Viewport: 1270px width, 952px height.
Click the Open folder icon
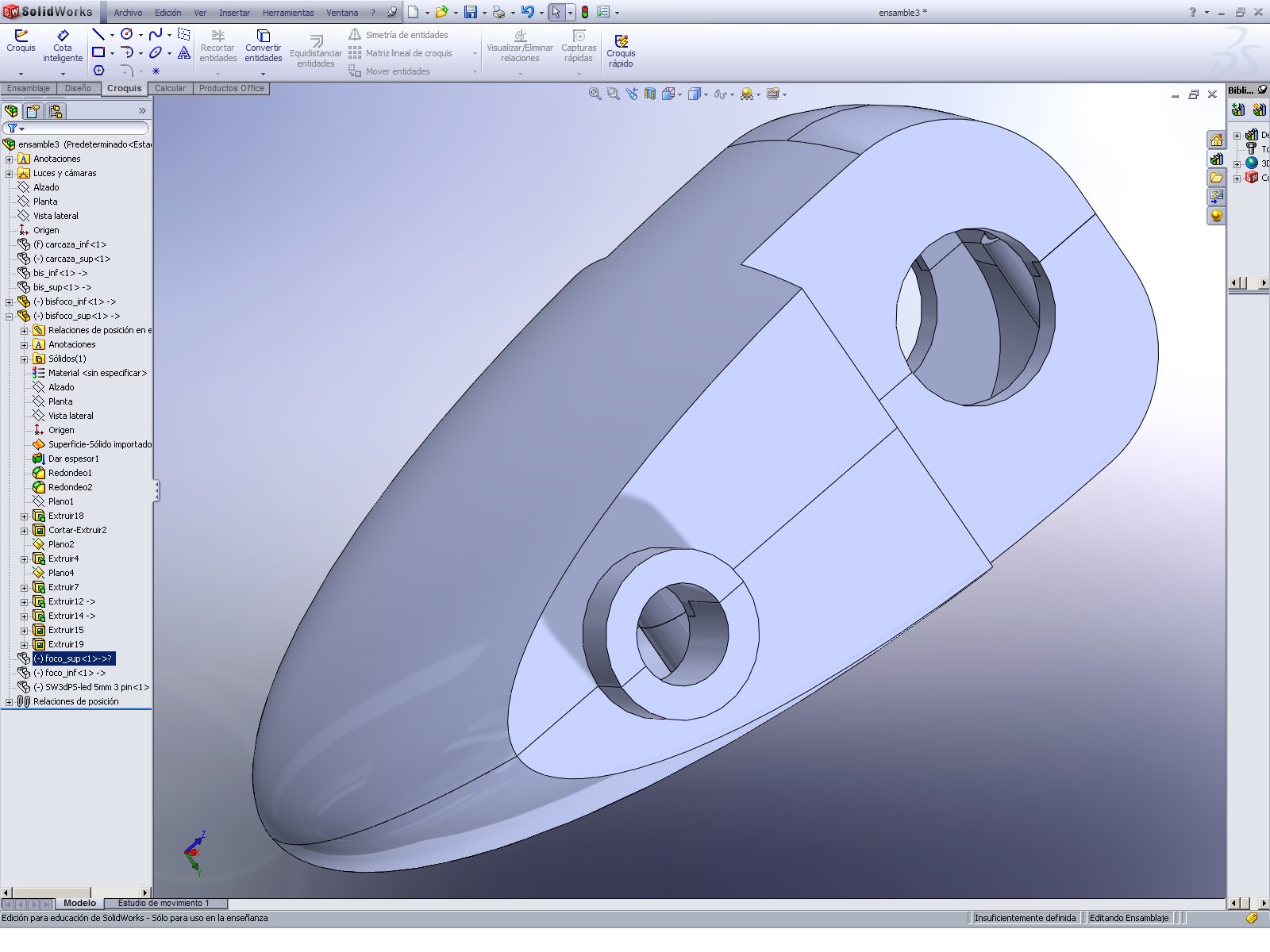point(441,12)
